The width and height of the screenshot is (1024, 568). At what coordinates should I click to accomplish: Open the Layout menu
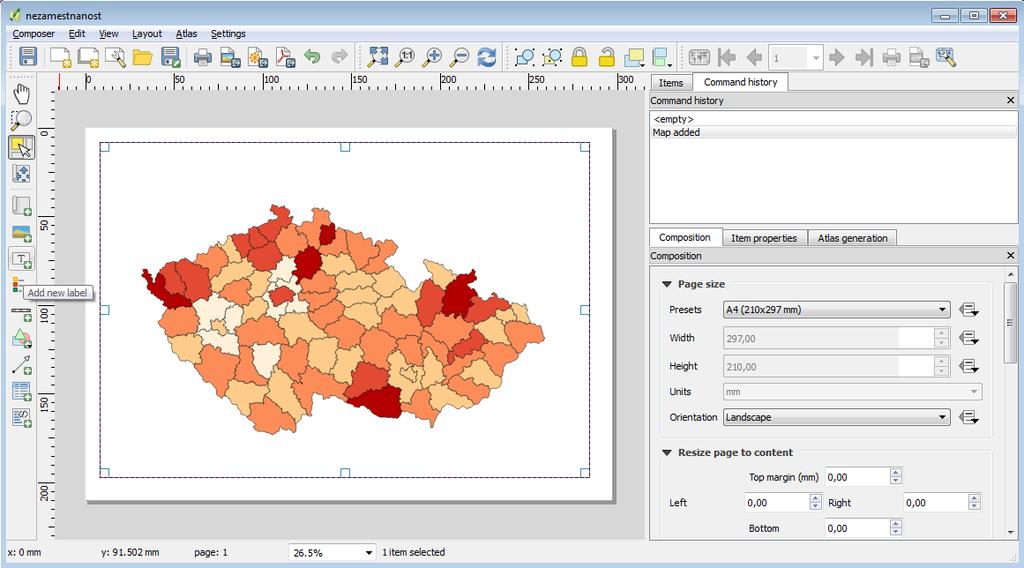tap(147, 34)
